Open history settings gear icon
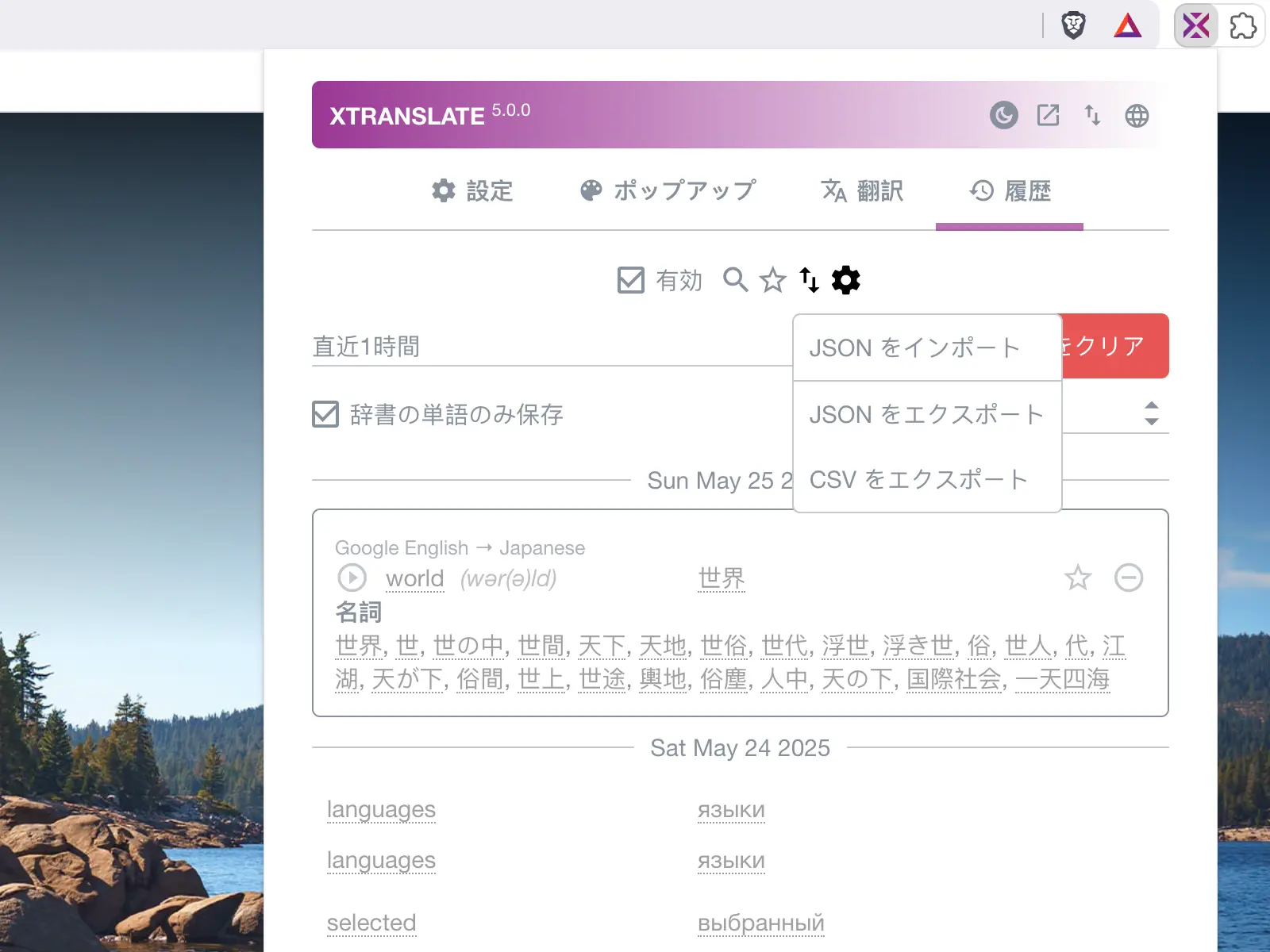This screenshot has width=1270, height=952. point(845,280)
